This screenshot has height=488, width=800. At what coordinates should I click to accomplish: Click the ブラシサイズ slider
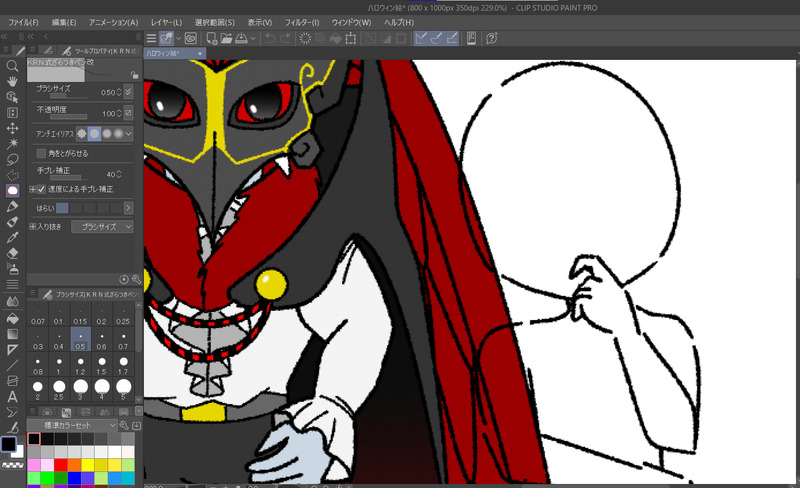66,95
